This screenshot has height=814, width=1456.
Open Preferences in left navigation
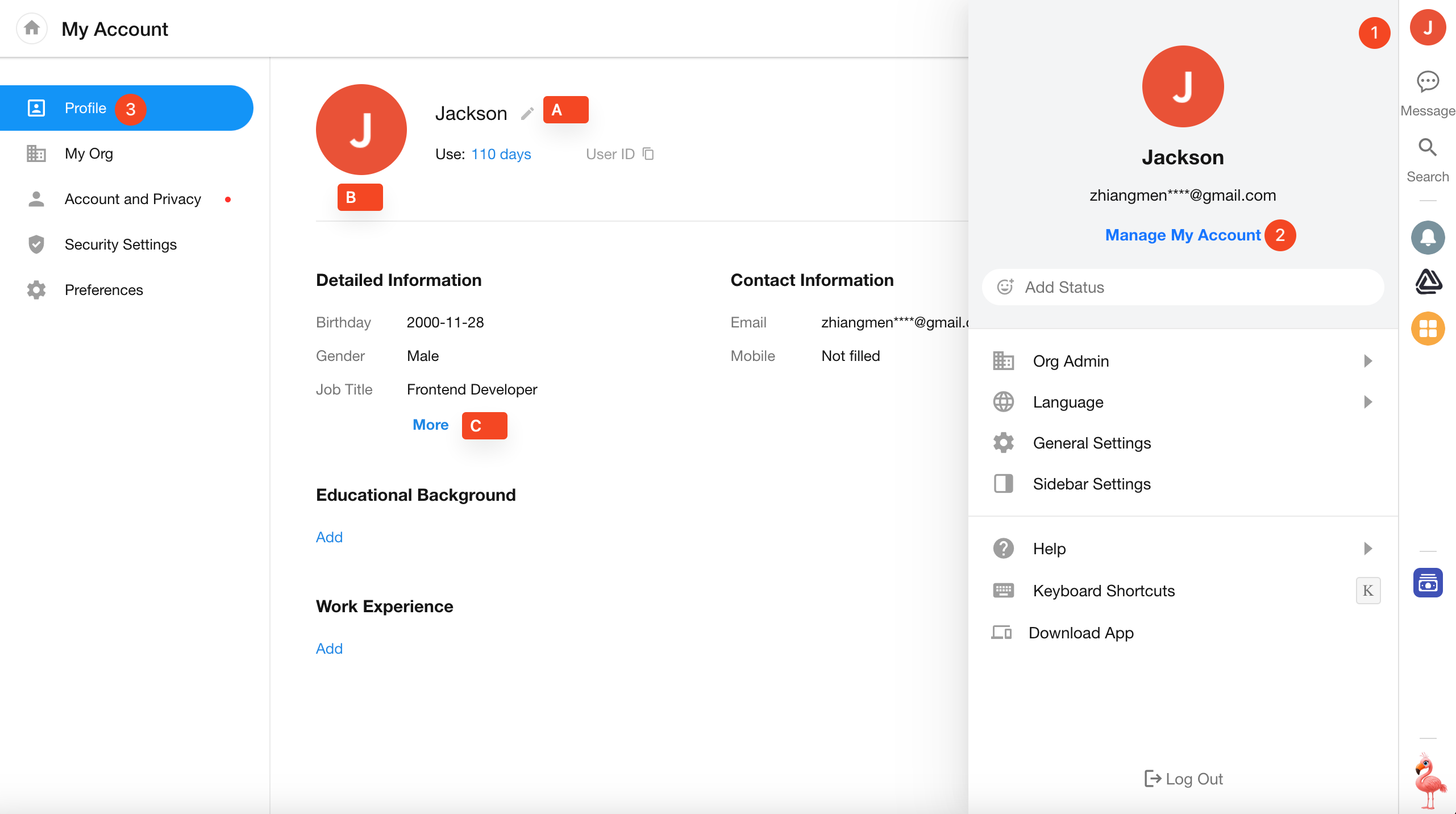(x=103, y=290)
